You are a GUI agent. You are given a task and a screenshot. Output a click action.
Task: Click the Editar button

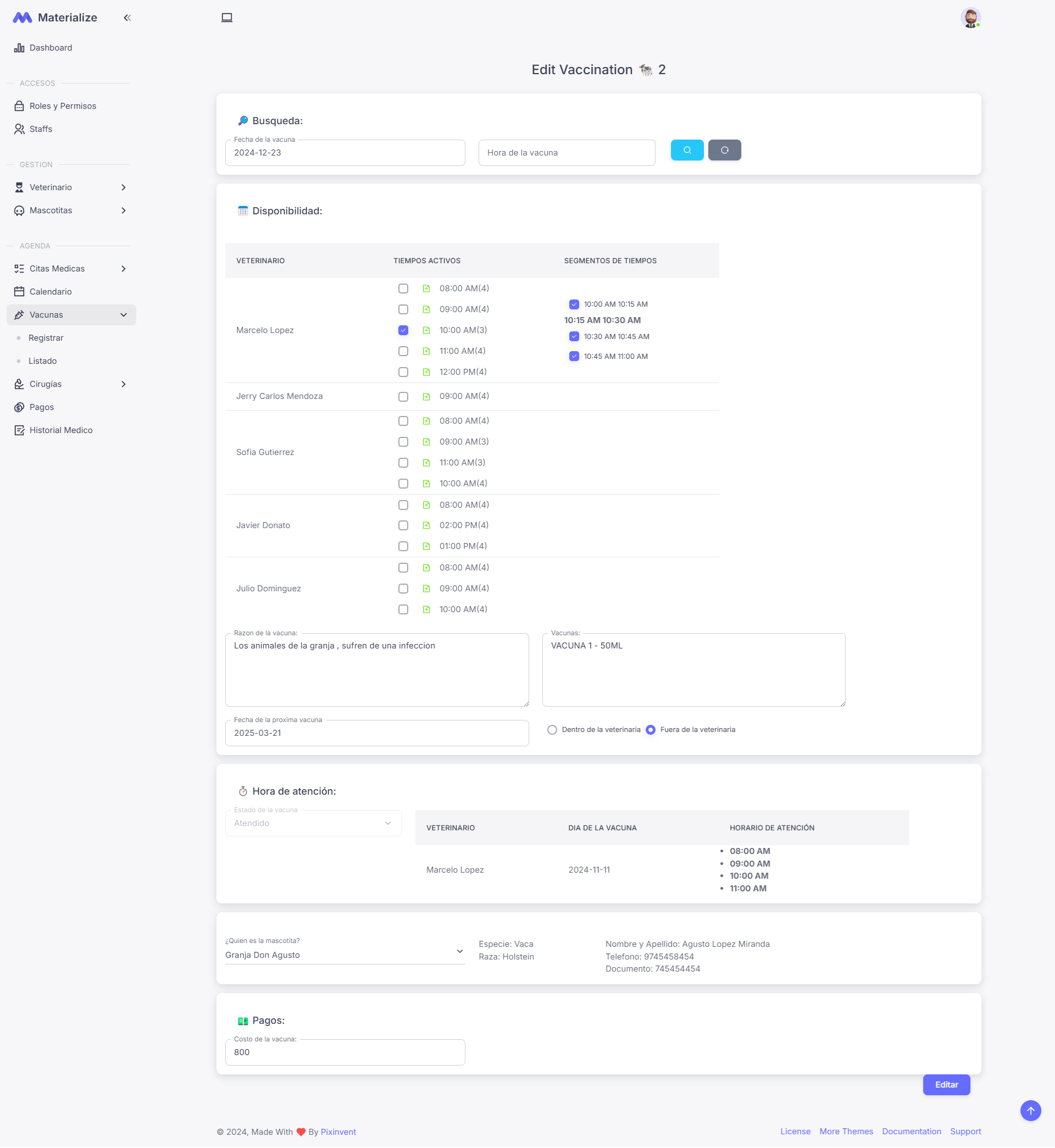click(x=946, y=1085)
